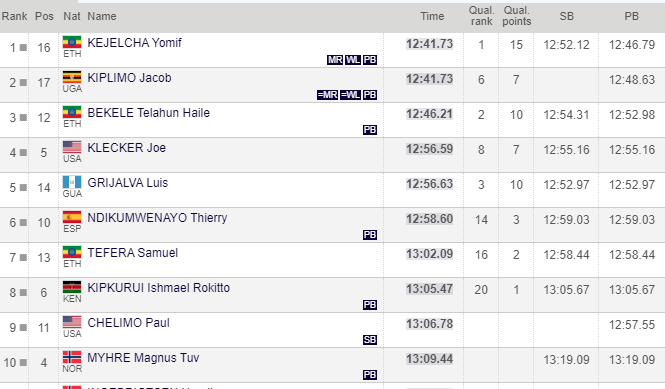The height and width of the screenshot is (389, 665).
Task: Toggle grey rank square for rank 1
Action: (x=23, y=48)
